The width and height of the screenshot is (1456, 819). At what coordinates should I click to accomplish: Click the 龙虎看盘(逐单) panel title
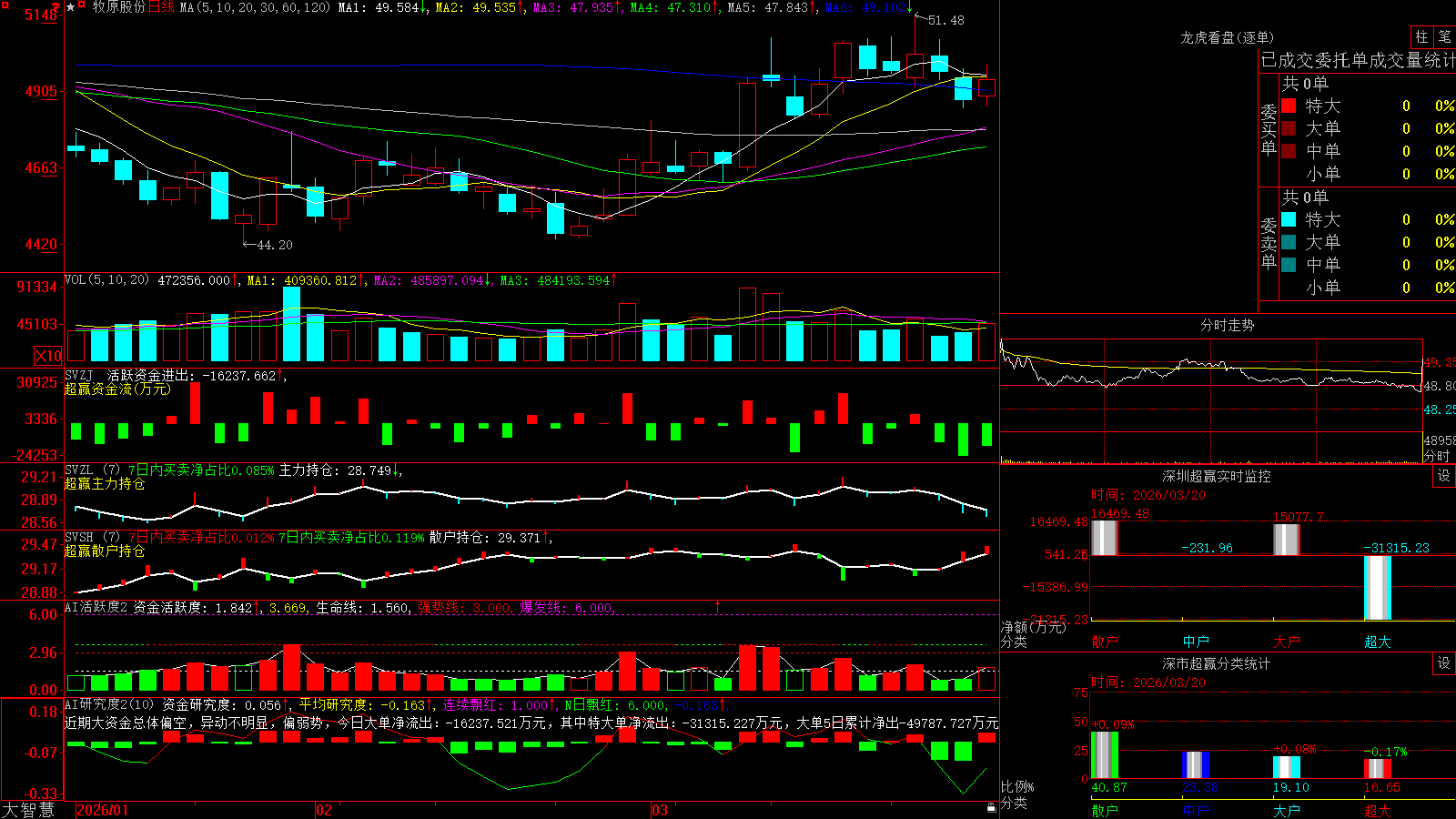[x=1227, y=37]
